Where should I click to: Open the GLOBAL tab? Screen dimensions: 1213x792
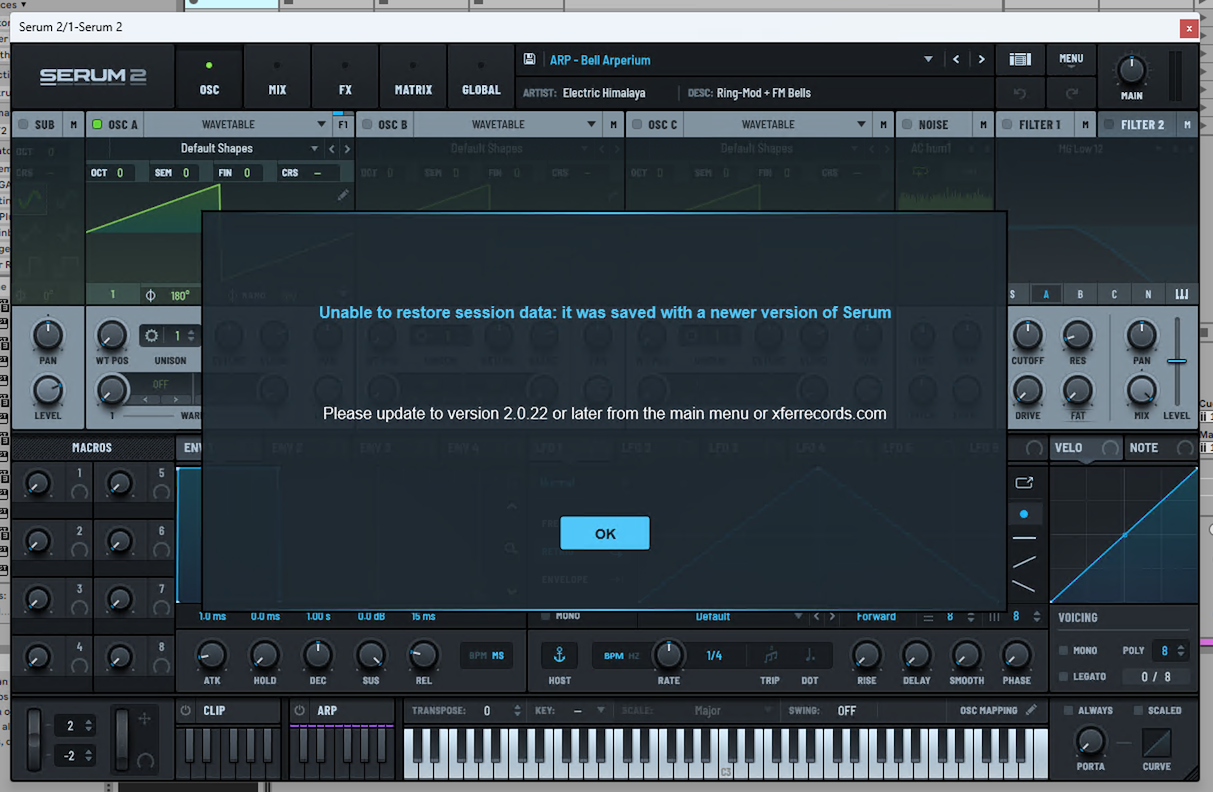[481, 79]
